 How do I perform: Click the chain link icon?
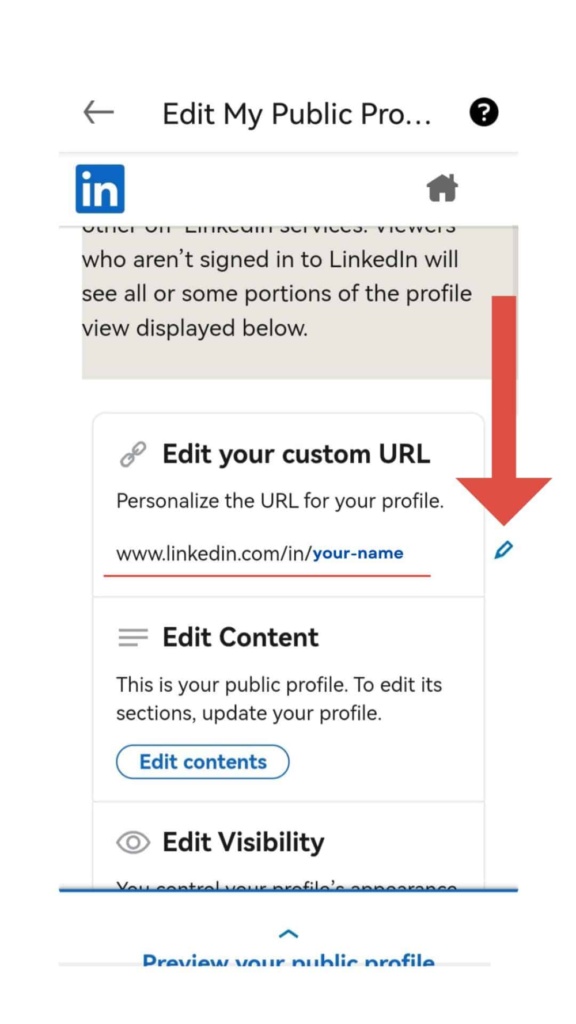click(x=133, y=454)
